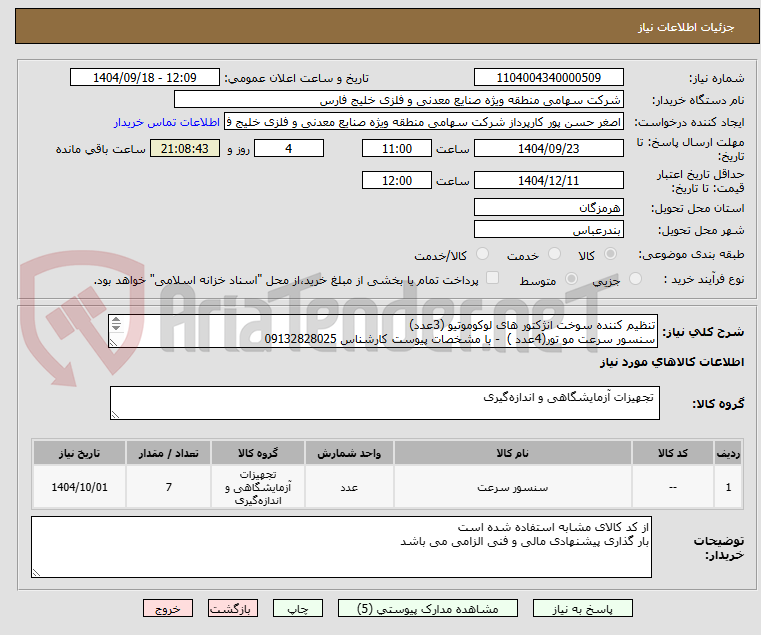This screenshot has height=635, width=761.
Task: Click the days remaining field showing 4
Action: 289,149
